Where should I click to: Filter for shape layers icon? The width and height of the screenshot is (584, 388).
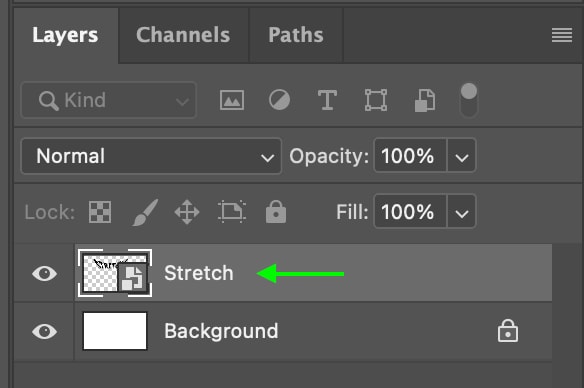click(376, 100)
